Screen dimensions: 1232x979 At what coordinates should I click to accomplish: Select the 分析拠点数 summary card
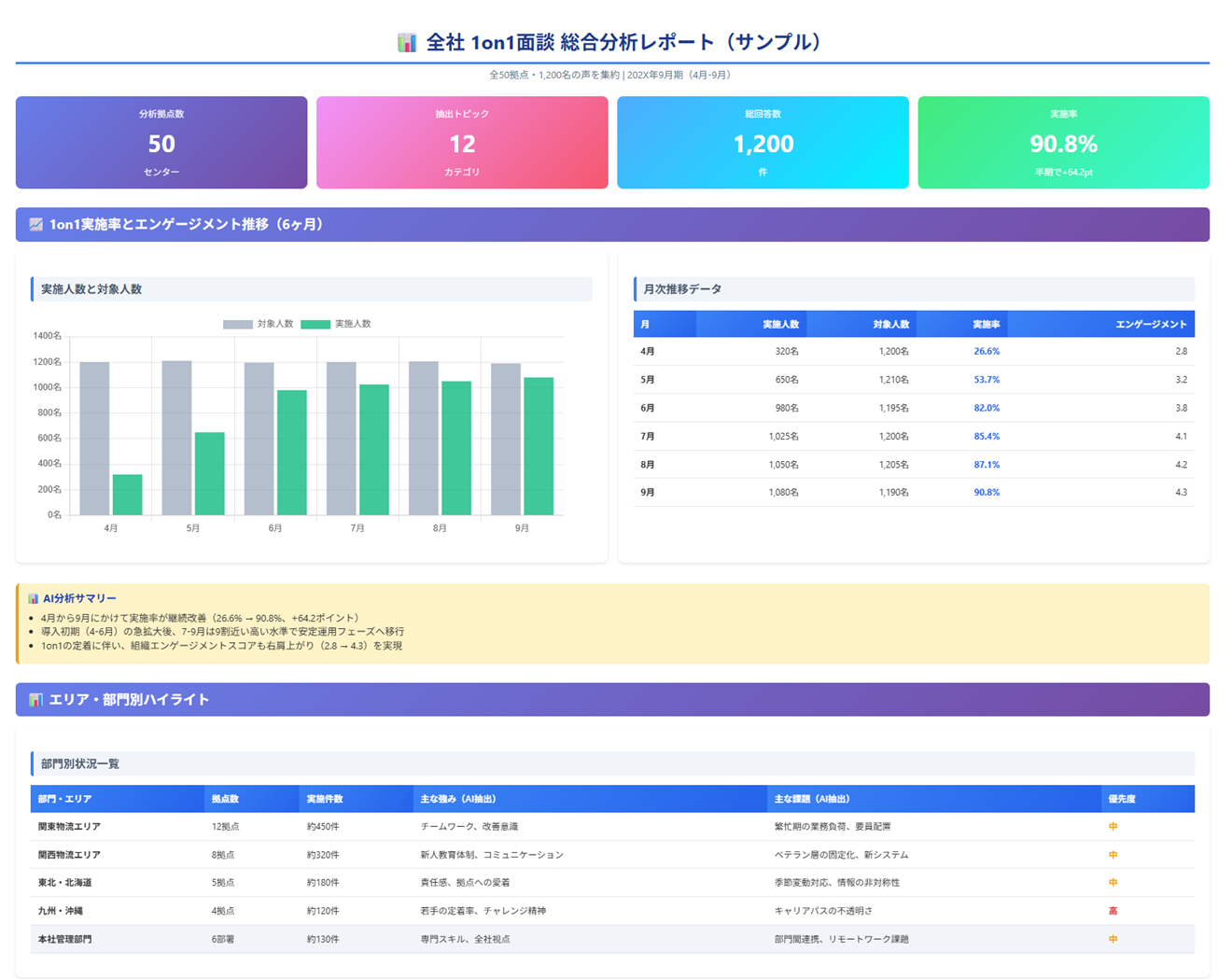click(161, 142)
